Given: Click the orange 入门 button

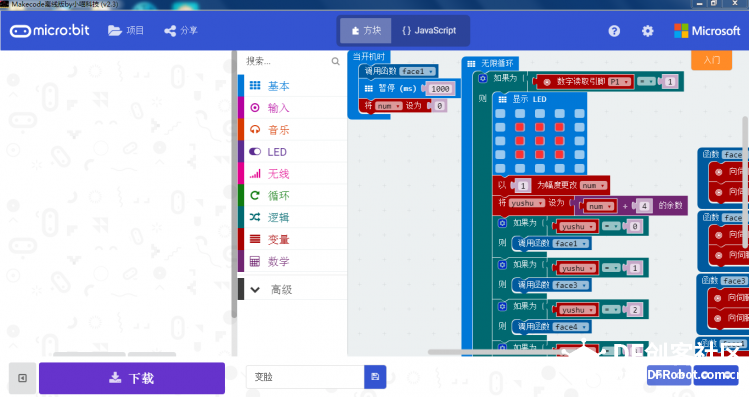Looking at the screenshot, I should point(711,60).
